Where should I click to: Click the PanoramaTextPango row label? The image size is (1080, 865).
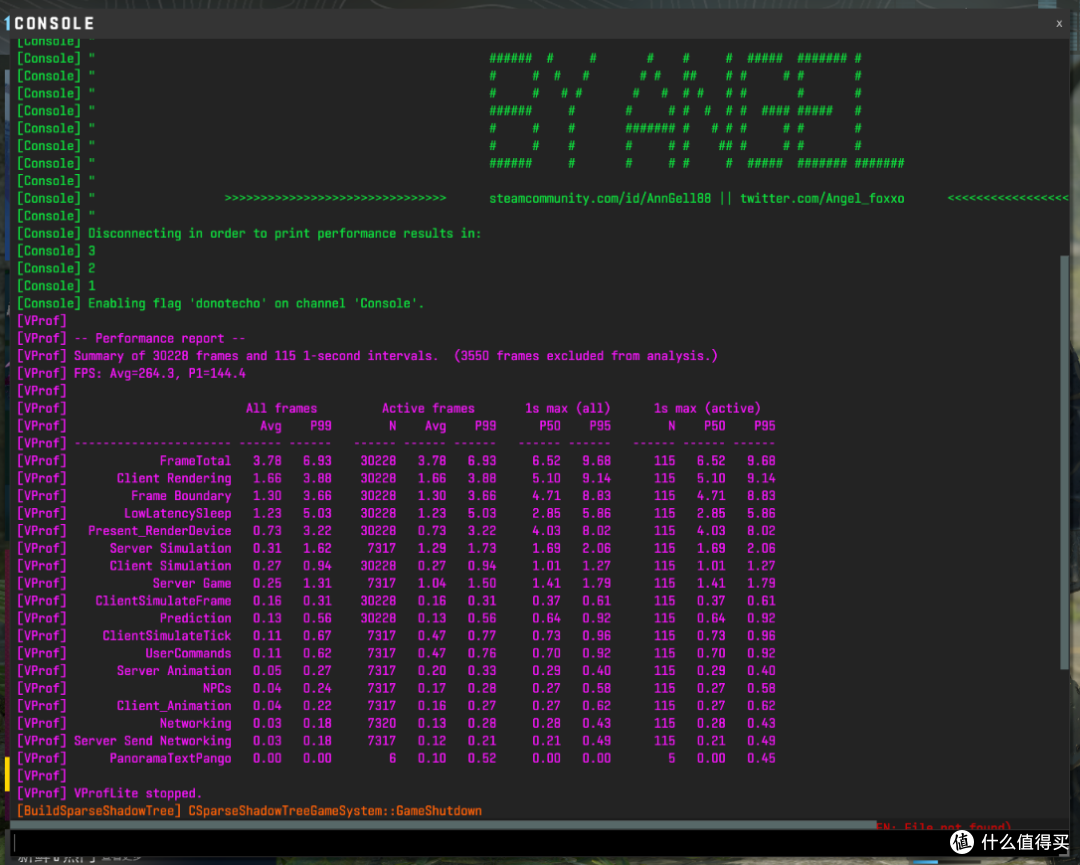(170, 758)
